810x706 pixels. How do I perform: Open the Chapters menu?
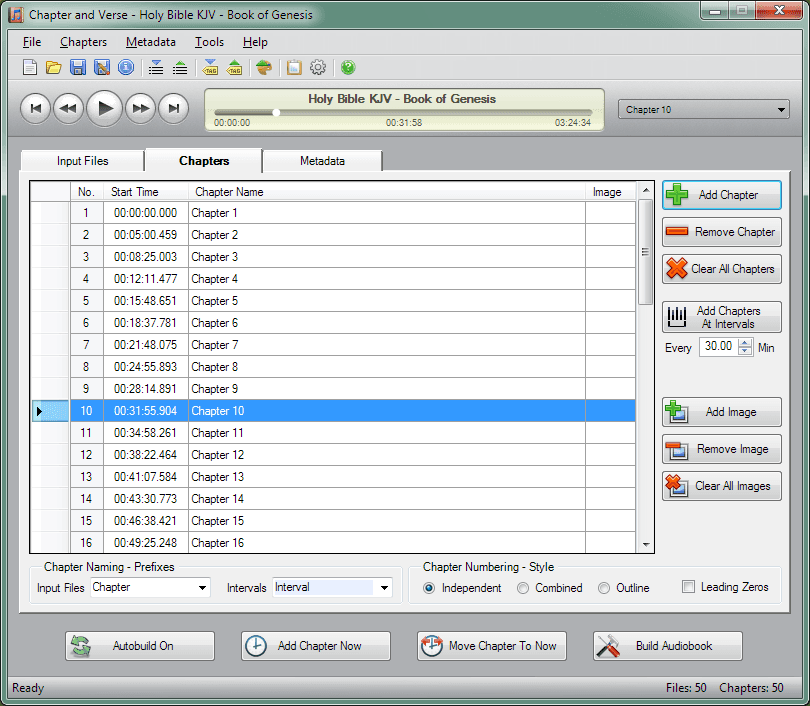pos(83,42)
